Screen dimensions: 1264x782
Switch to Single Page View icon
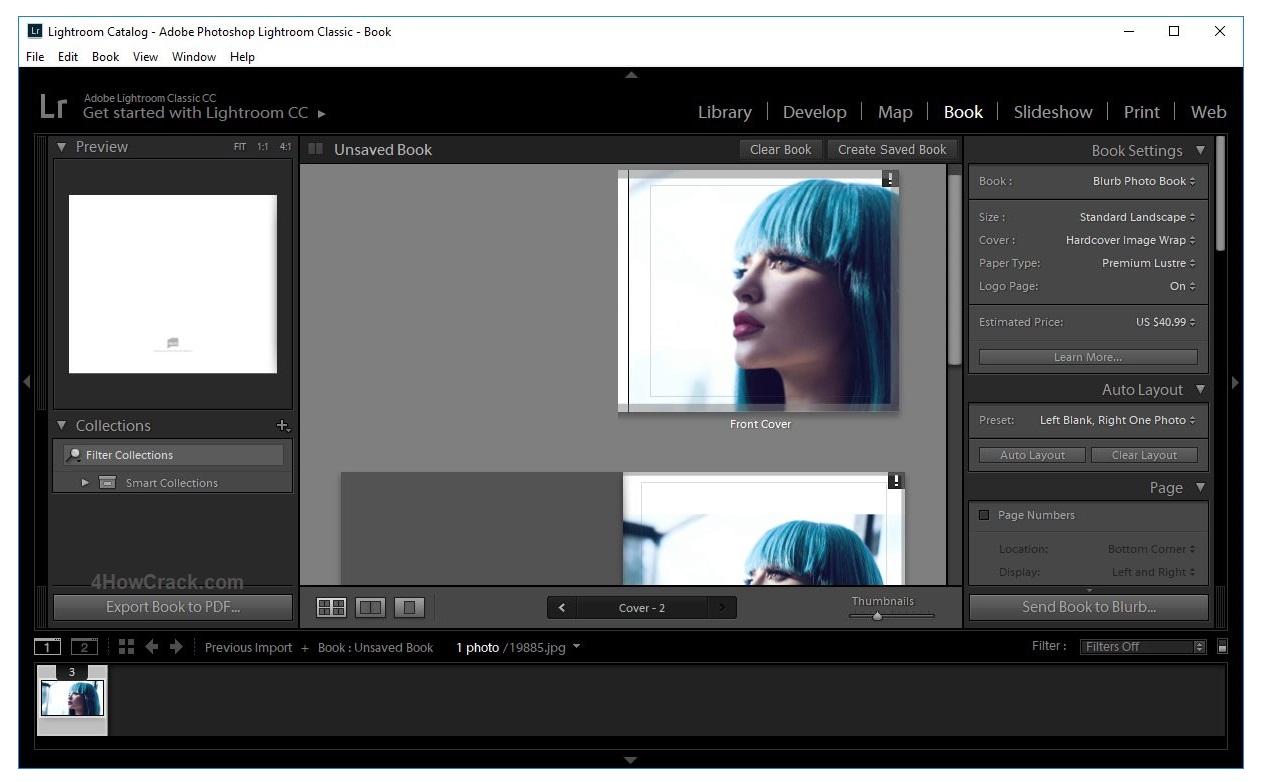coord(409,607)
